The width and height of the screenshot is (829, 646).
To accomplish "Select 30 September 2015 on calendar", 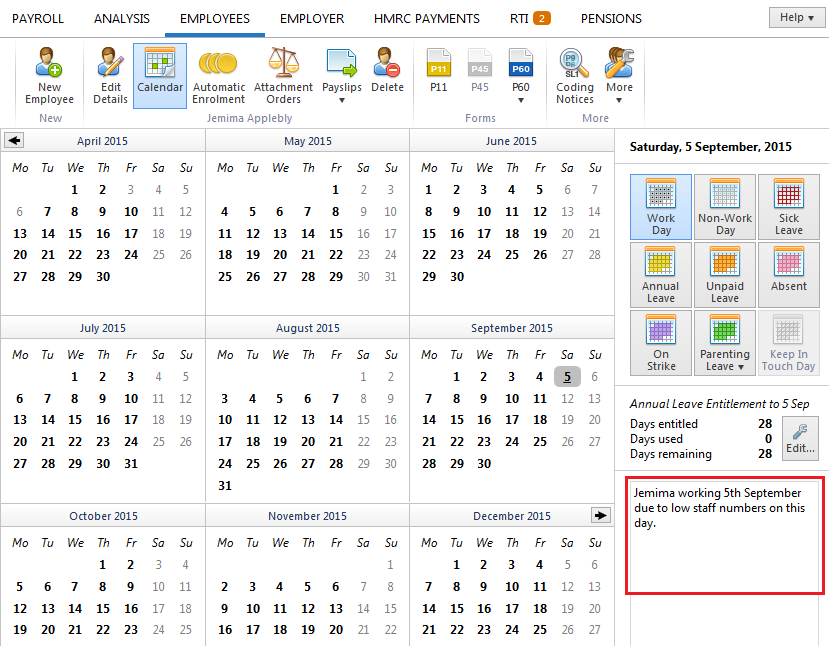I will tap(484, 464).
